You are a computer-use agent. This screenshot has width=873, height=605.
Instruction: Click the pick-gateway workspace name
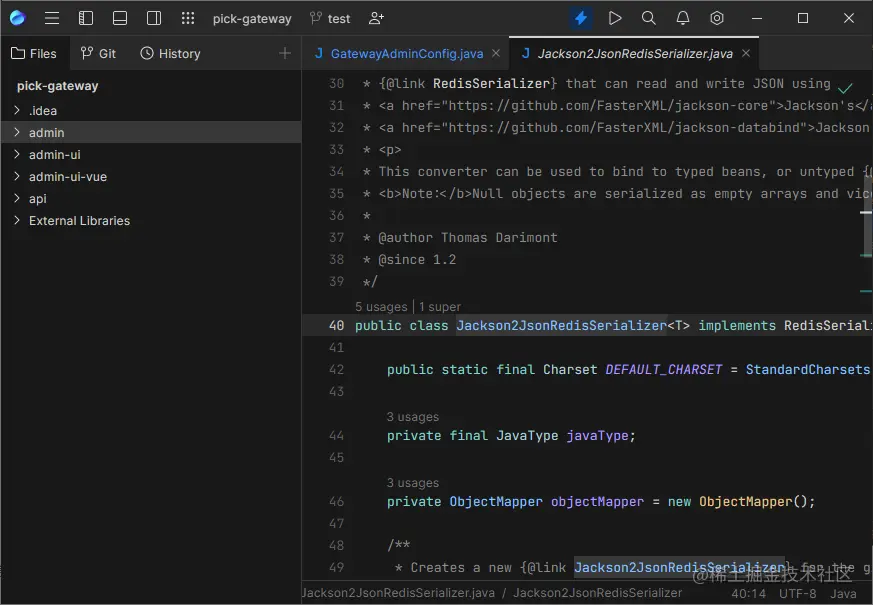pyautogui.click(x=252, y=19)
